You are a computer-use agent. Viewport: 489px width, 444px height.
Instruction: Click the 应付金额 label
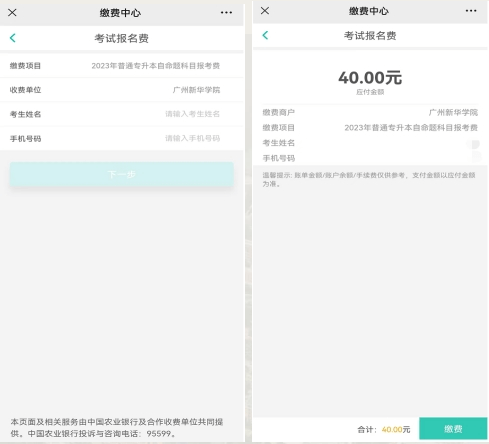(370, 92)
